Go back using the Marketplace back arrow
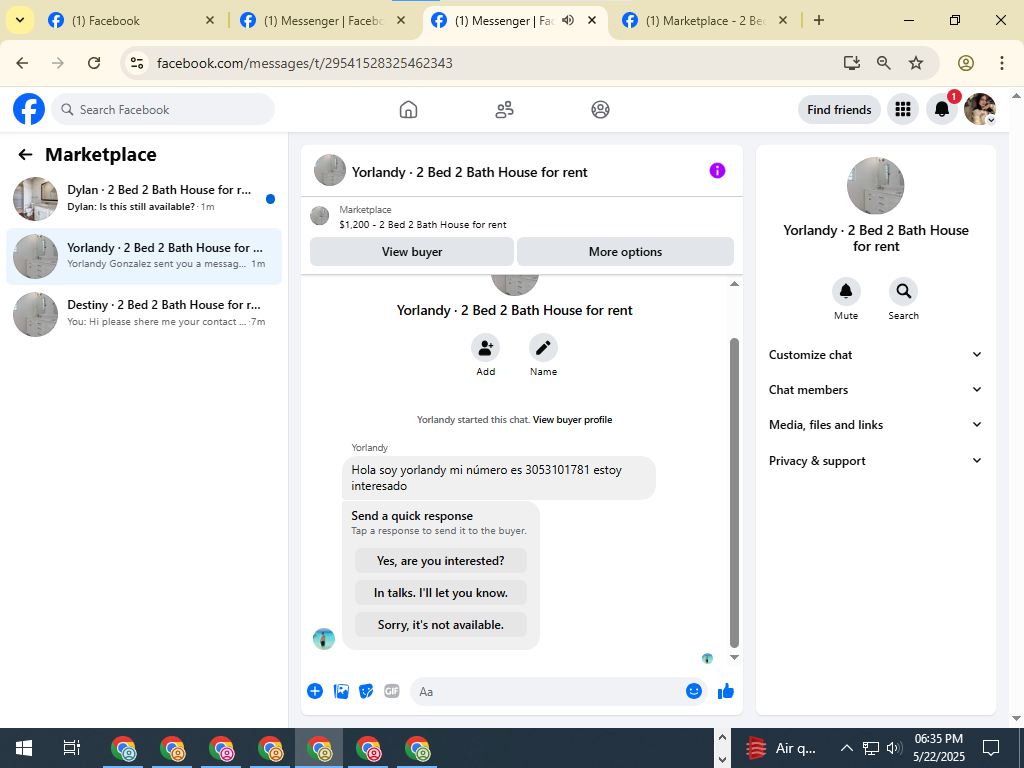Viewport: 1024px width, 768px height. click(25, 155)
